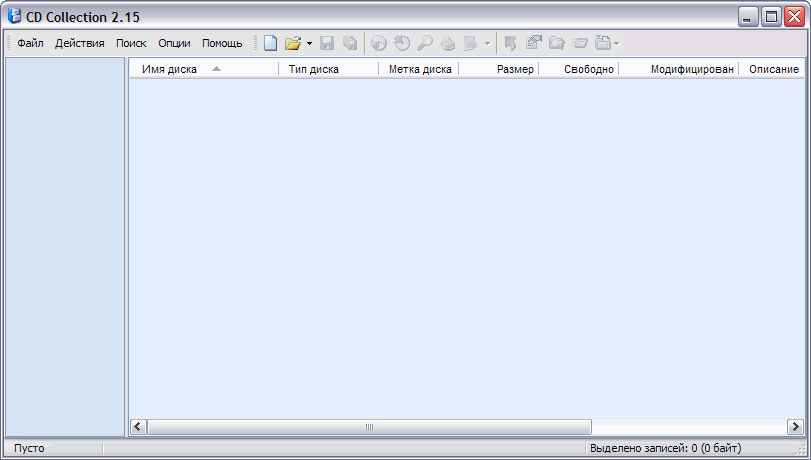Viewport: 811px width, 460px height.
Task: Click the New collection page icon
Action: pyautogui.click(x=270, y=43)
